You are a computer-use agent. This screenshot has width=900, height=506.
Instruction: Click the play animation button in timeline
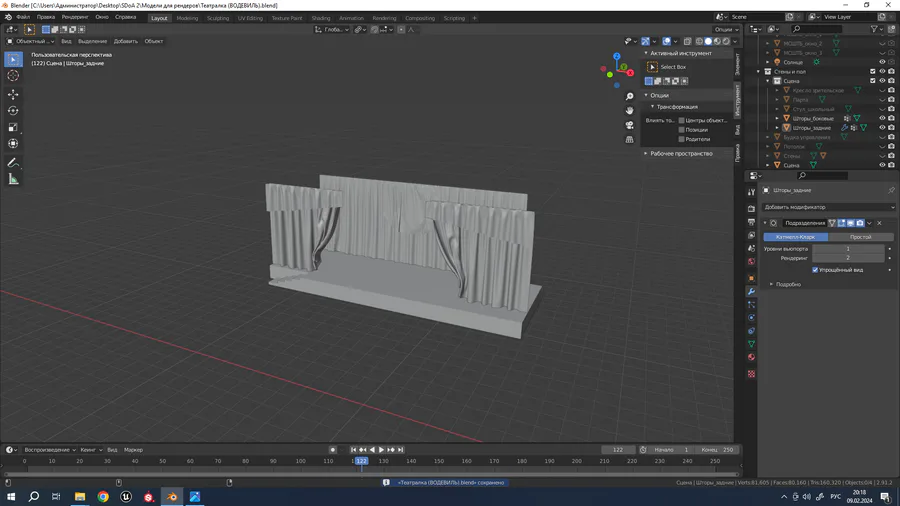coord(381,450)
